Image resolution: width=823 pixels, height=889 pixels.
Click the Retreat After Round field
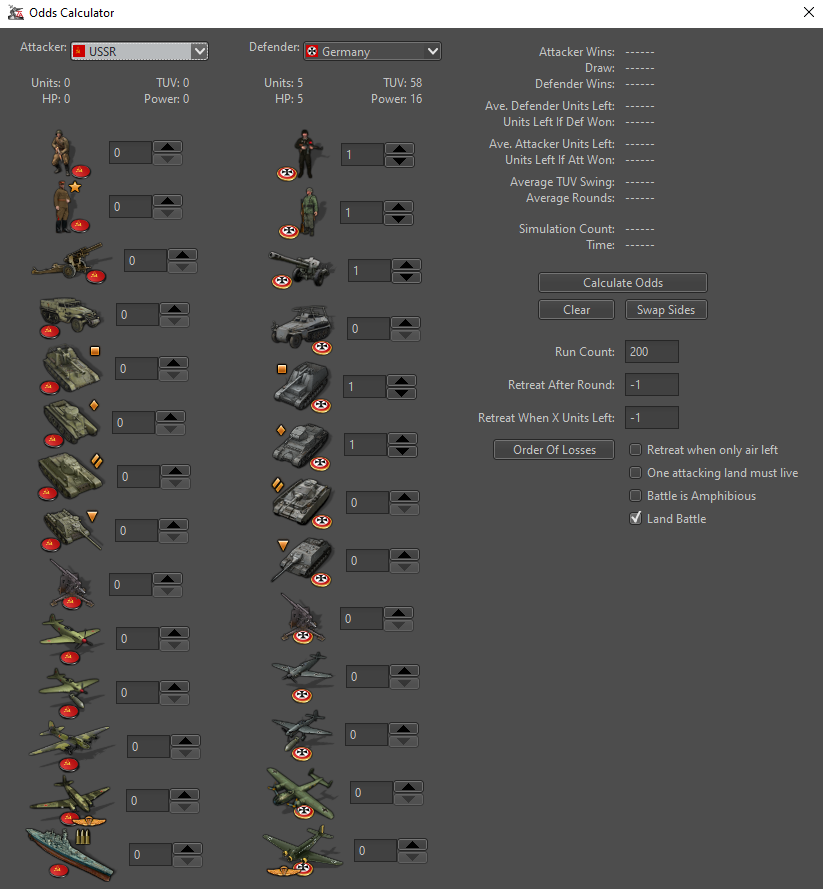tap(652, 384)
